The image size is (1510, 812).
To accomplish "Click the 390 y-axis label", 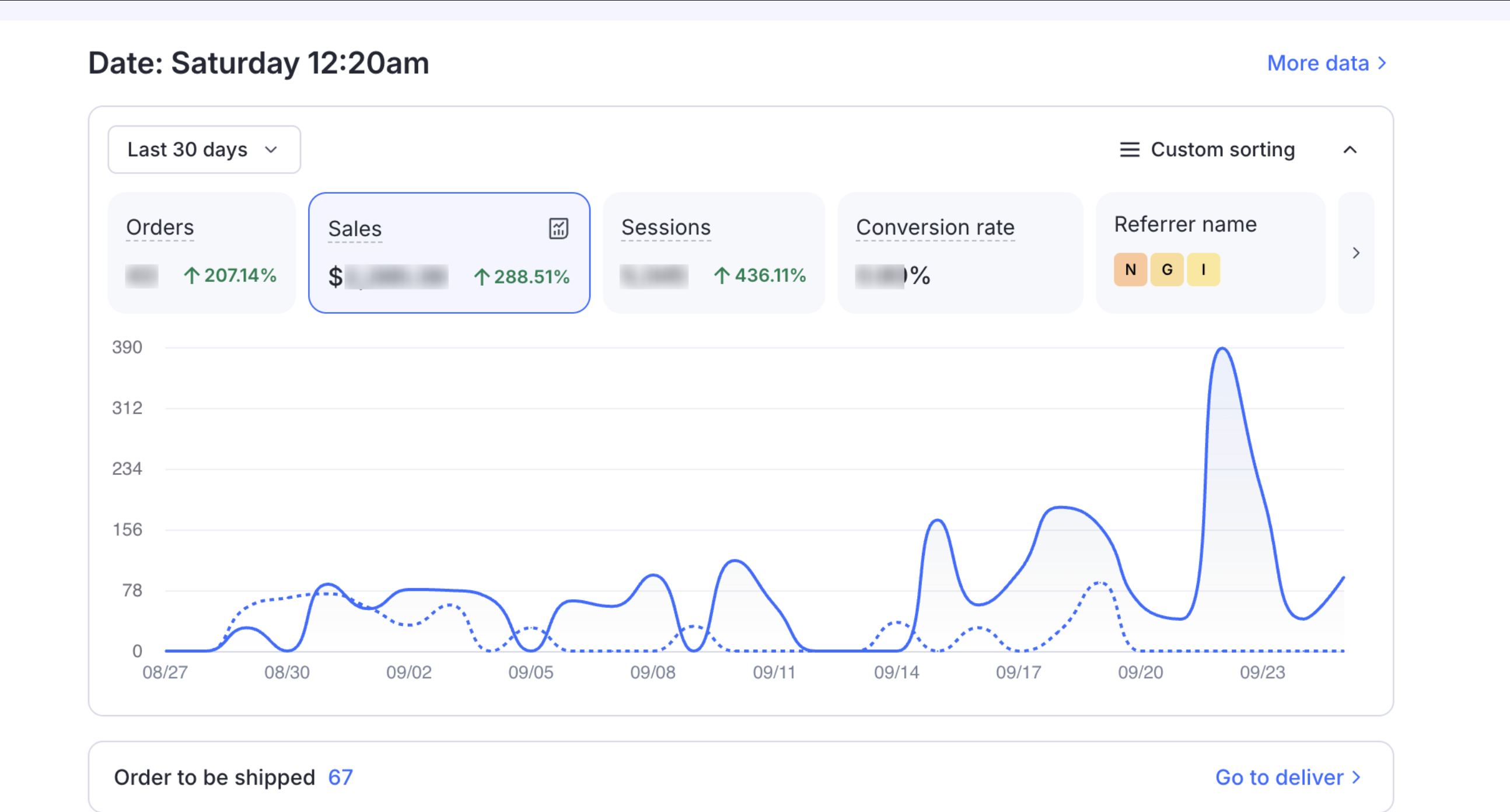I will (x=127, y=348).
